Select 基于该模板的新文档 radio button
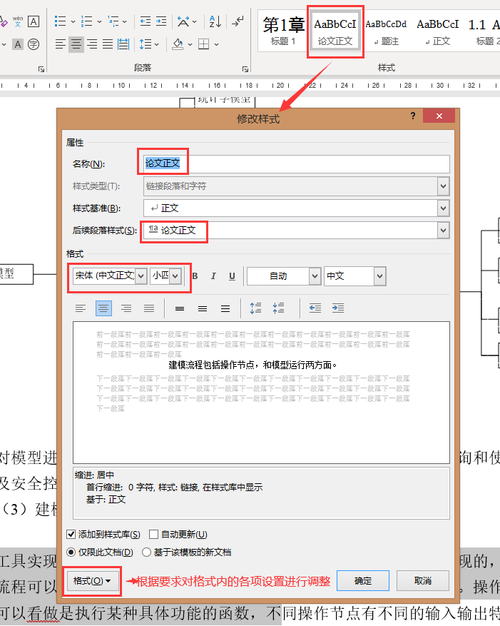500x626 pixels. (147, 552)
